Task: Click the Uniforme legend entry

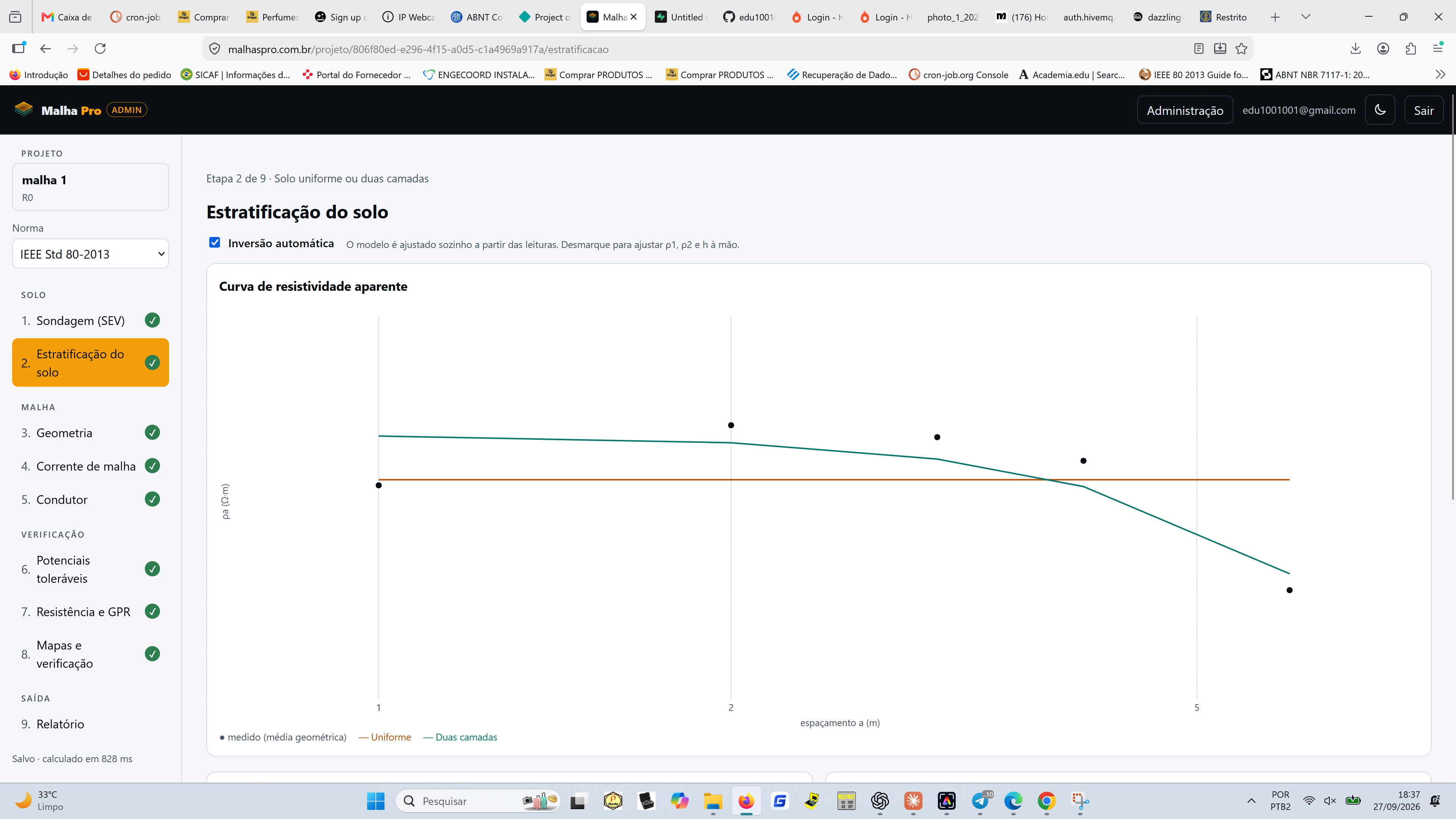Action: click(385, 737)
